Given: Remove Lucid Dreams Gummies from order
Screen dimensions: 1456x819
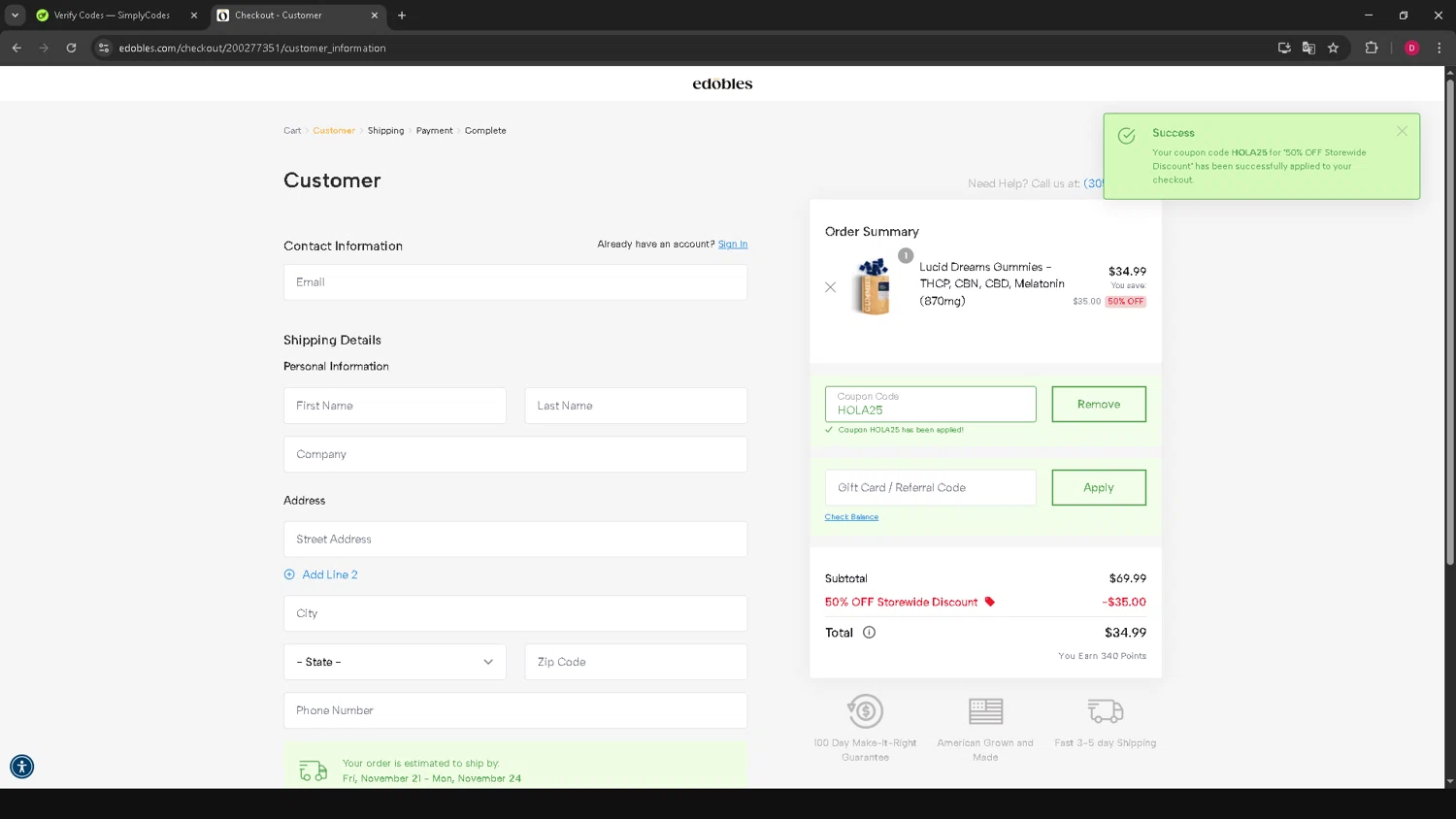Looking at the screenshot, I should [x=830, y=287].
